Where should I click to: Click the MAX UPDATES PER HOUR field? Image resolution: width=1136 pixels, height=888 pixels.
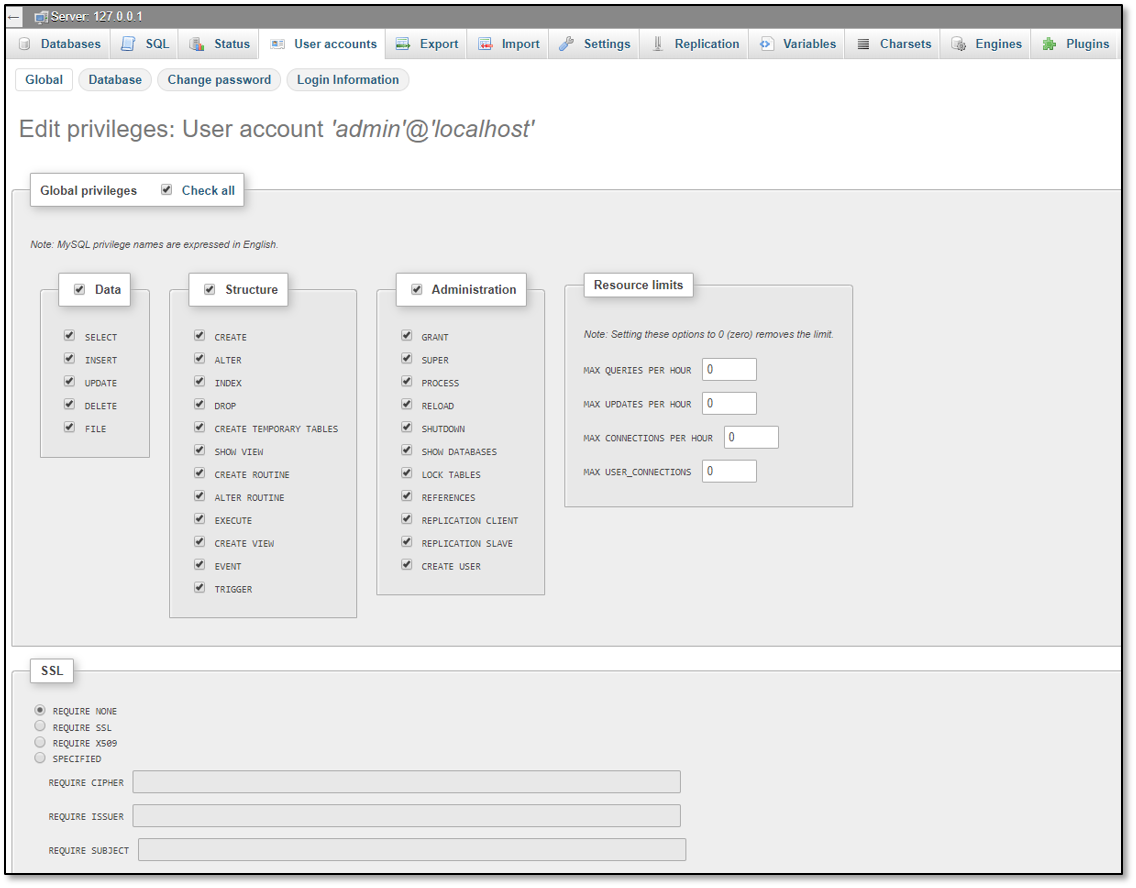[729, 403]
